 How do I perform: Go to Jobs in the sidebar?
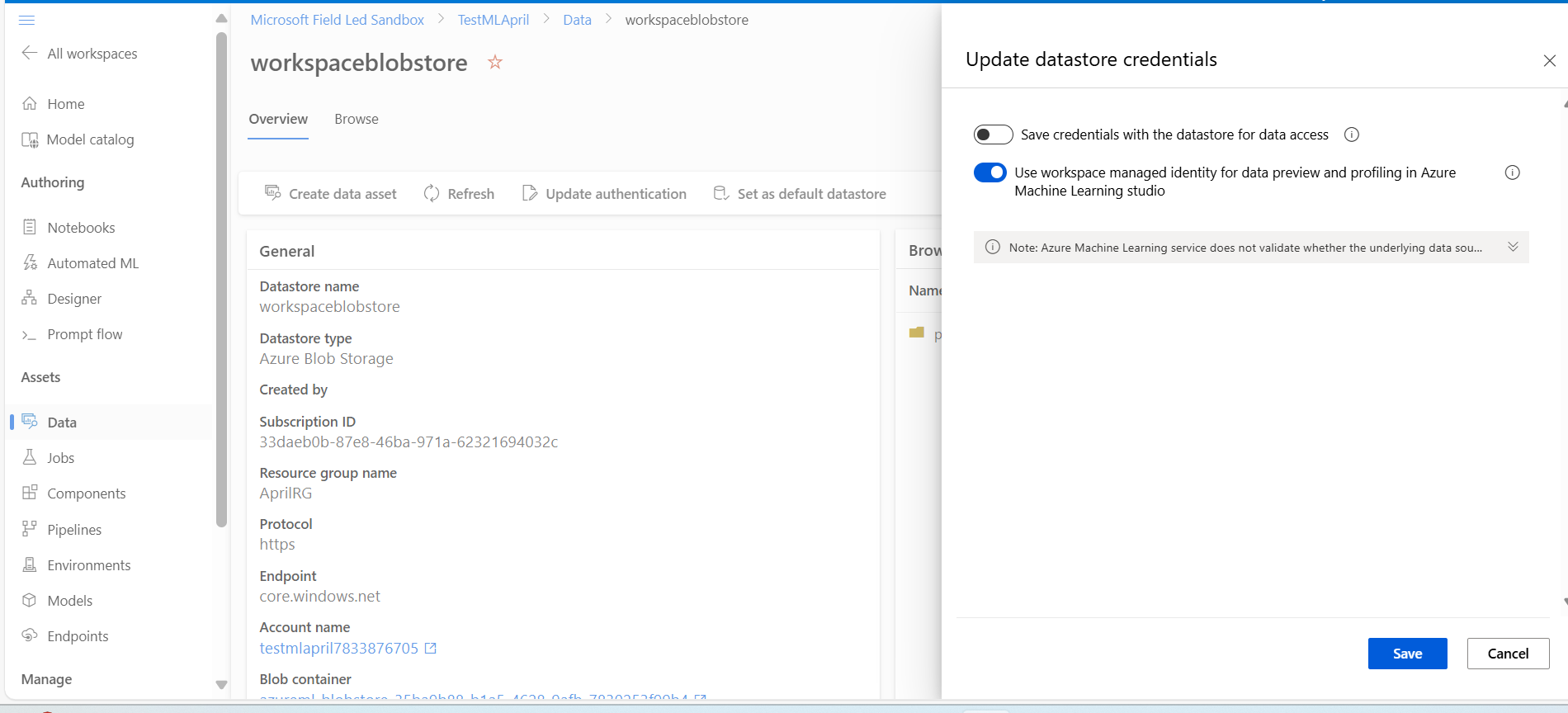[61, 458]
